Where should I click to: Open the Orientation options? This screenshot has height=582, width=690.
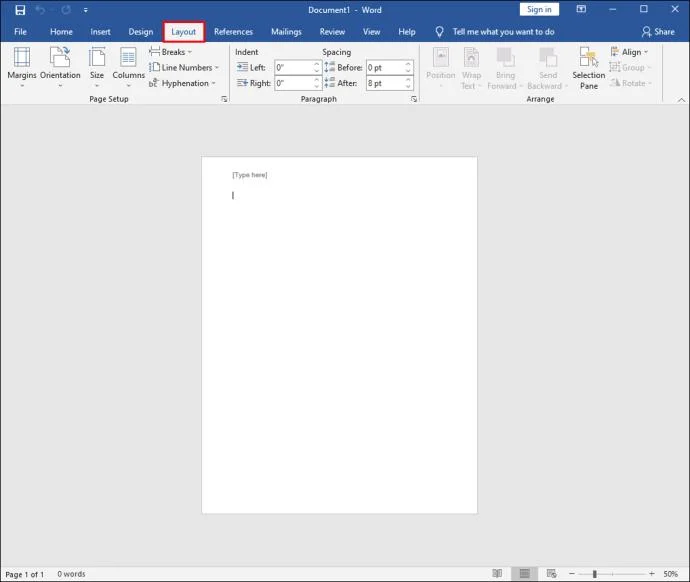point(60,67)
